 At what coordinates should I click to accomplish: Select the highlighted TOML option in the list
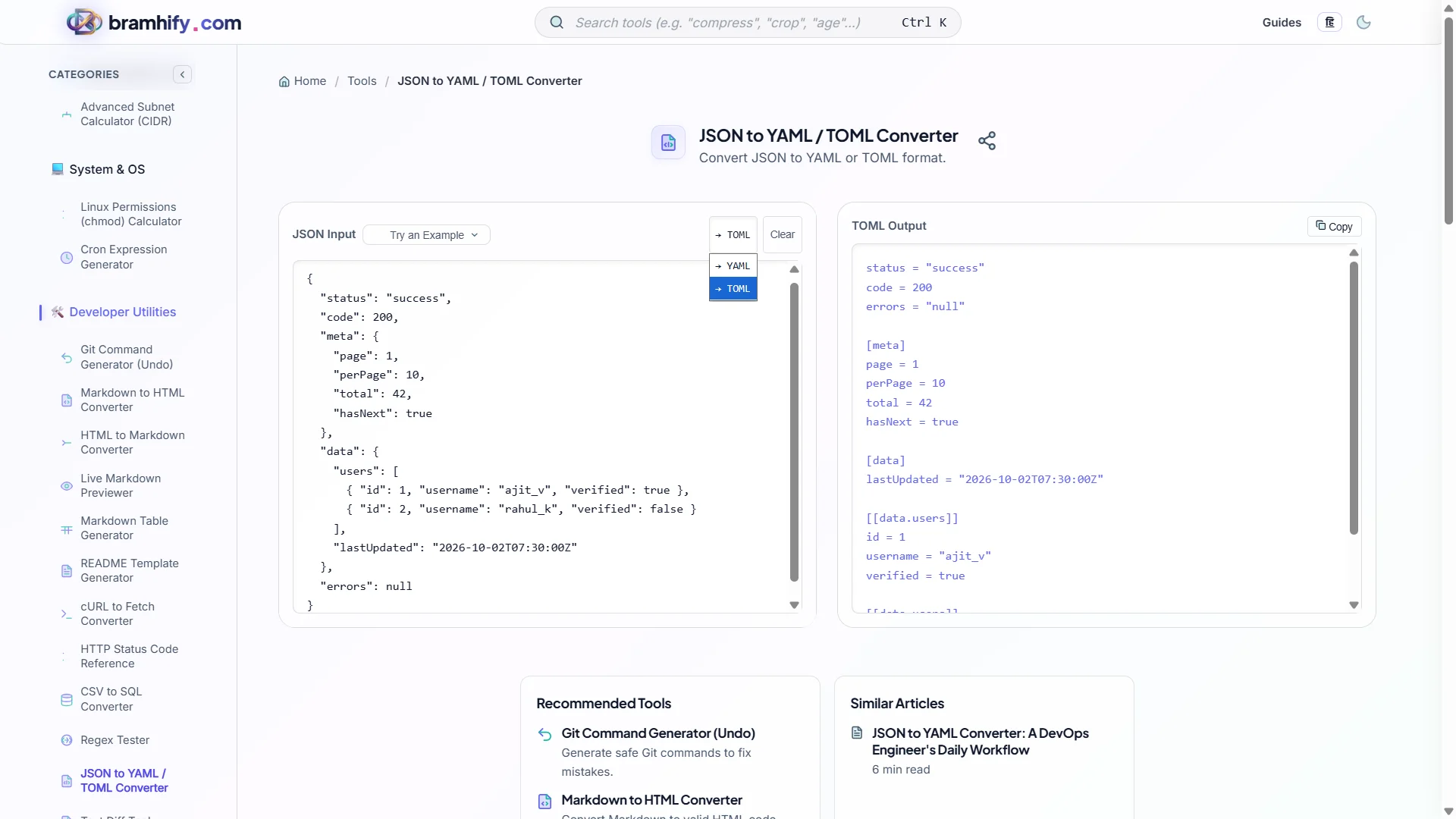(x=733, y=289)
